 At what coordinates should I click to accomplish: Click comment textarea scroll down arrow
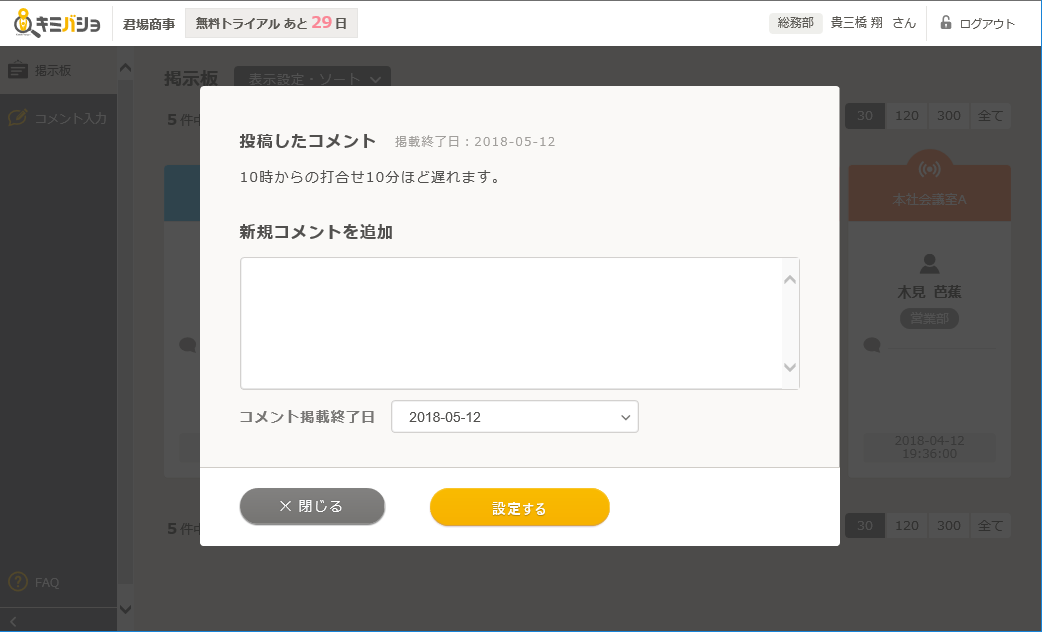[x=789, y=367]
